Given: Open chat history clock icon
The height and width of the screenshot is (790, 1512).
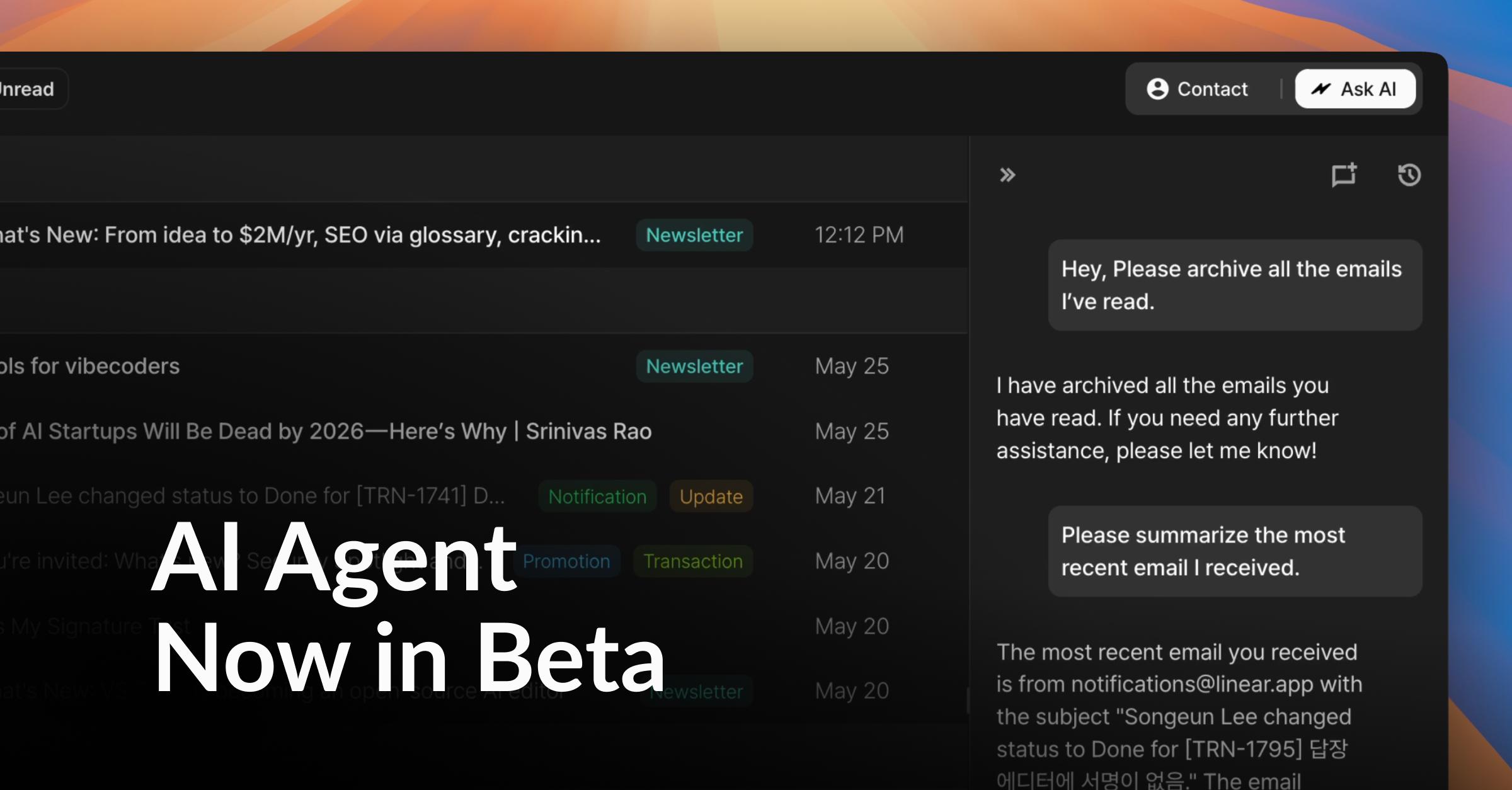Looking at the screenshot, I should click(1409, 175).
